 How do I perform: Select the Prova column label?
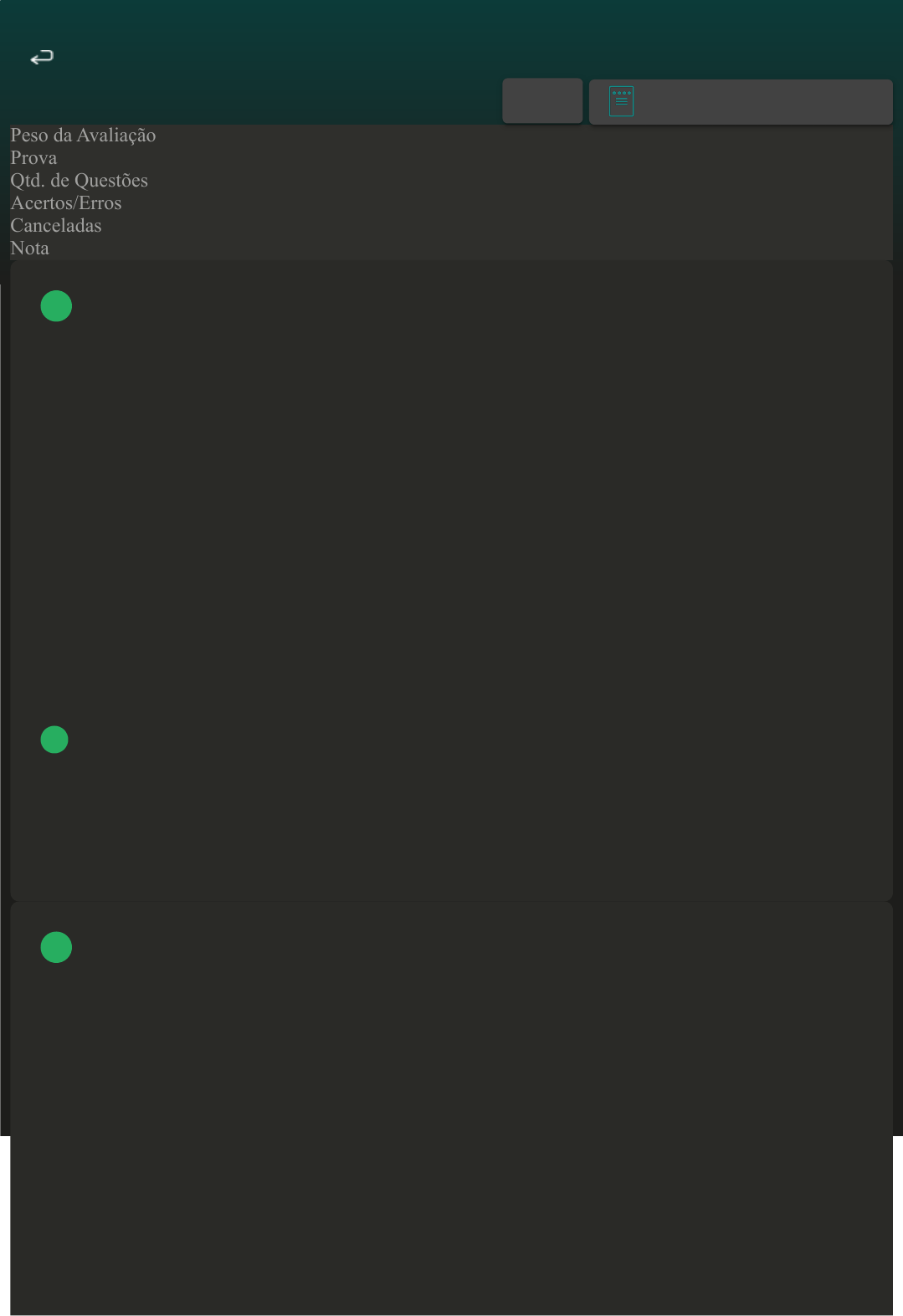33,158
